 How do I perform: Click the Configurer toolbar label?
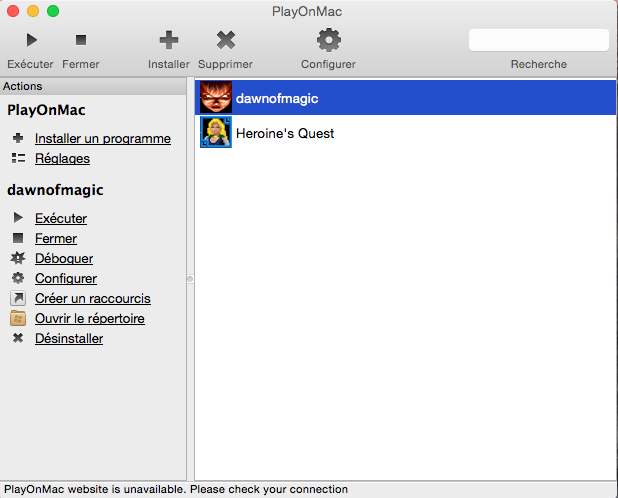pyautogui.click(x=328, y=64)
